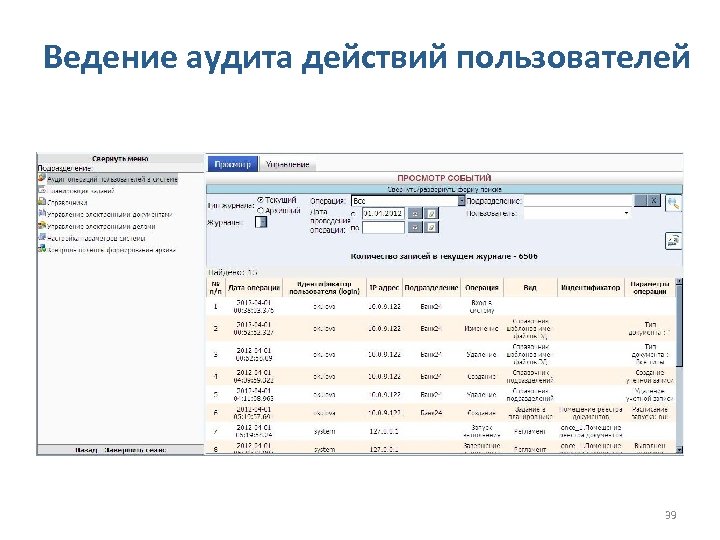Image resolution: width=720 pixels, height=540 pixels.
Task: Click Операция column header
Action: tap(482, 288)
